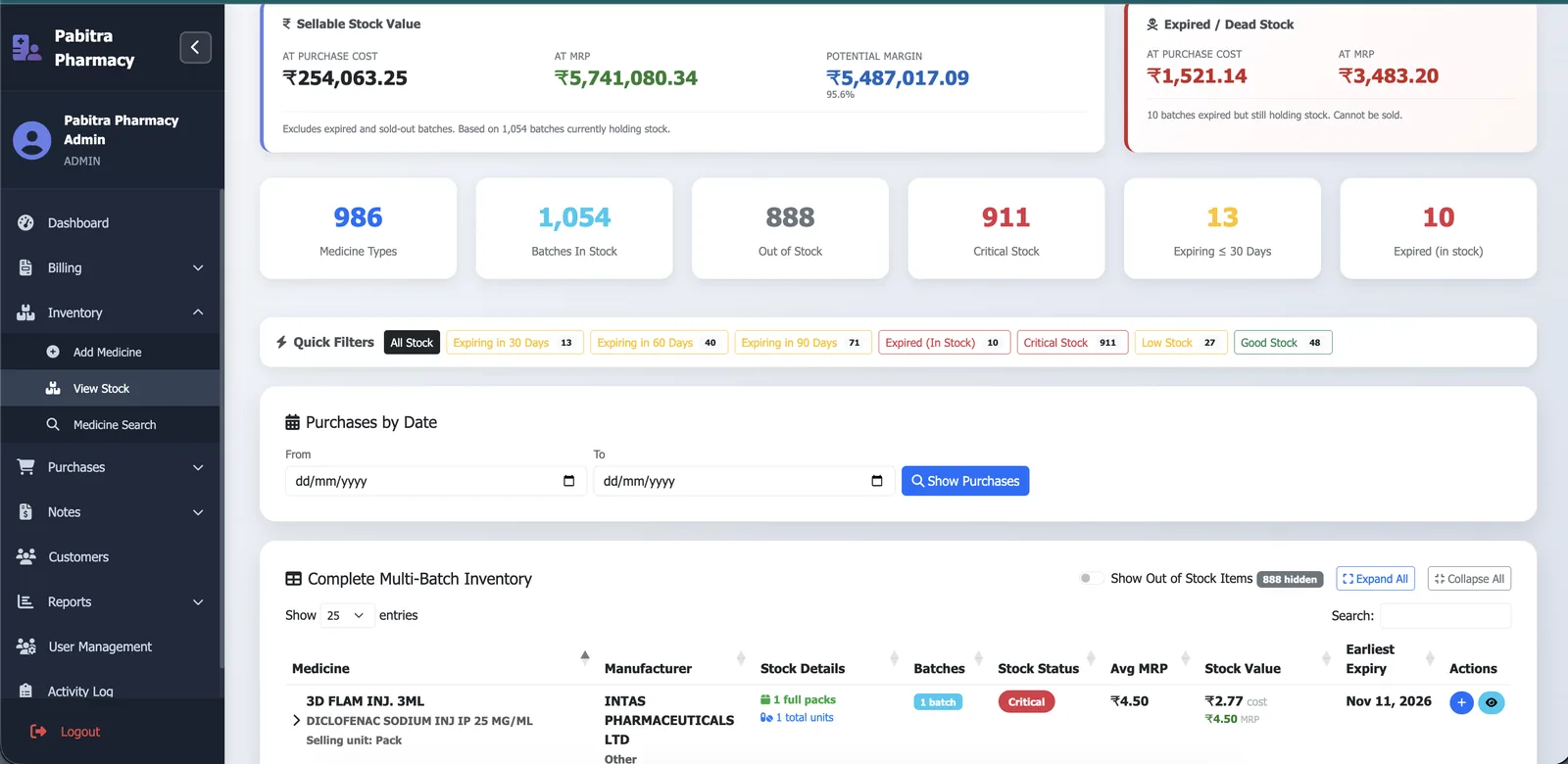Click the Inventory boxes icon
Image resolution: width=1568 pixels, height=764 pixels.
(x=26, y=312)
